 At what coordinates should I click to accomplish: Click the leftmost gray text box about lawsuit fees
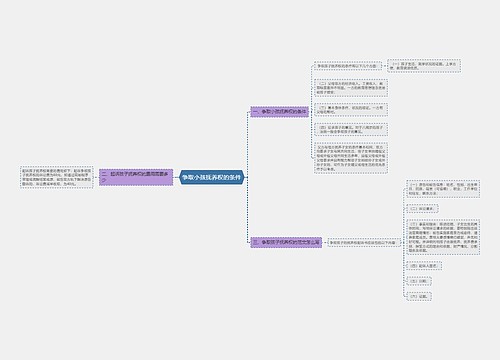(x=57, y=177)
